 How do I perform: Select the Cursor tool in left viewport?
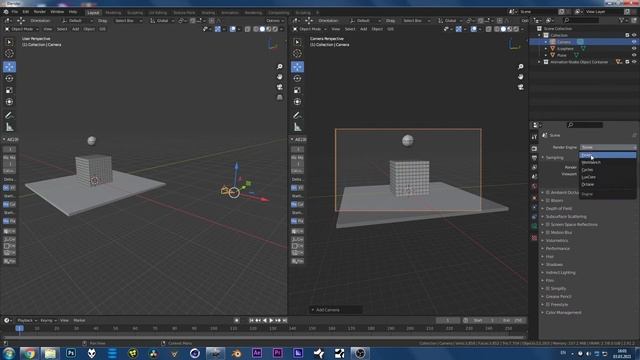(x=9, y=53)
